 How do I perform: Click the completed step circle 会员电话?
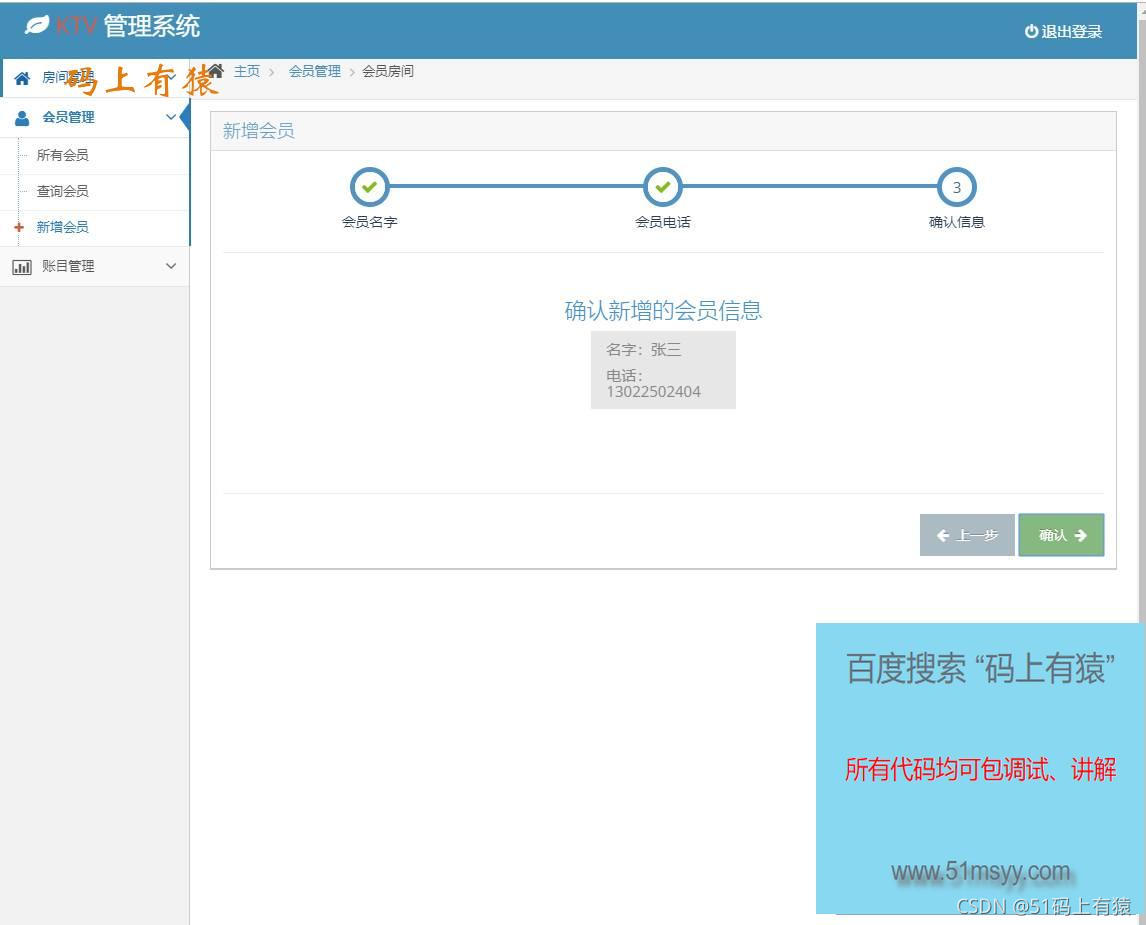pos(662,187)
